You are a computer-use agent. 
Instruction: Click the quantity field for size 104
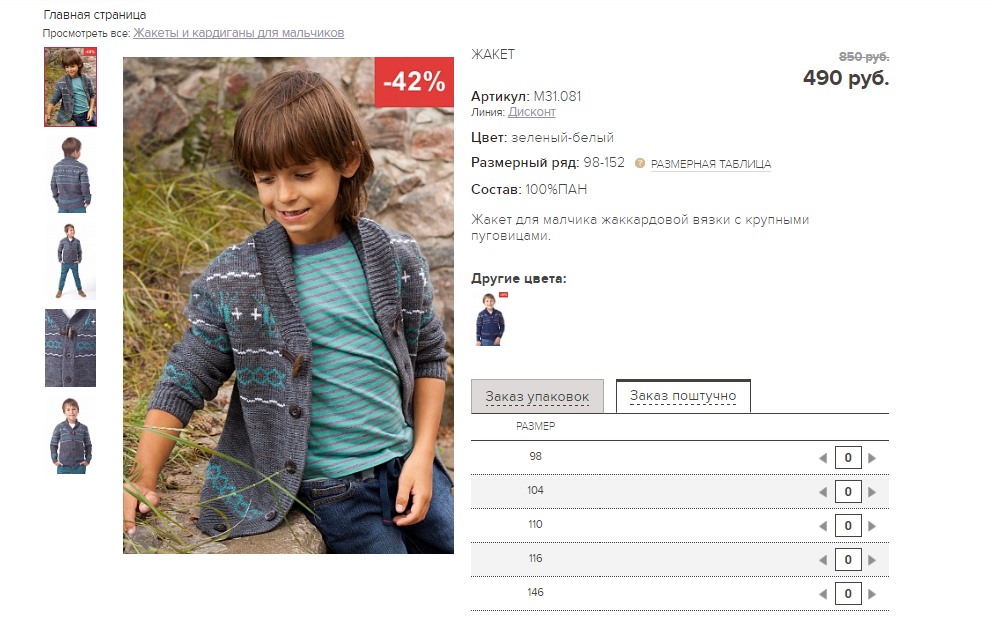click(848, 492)
